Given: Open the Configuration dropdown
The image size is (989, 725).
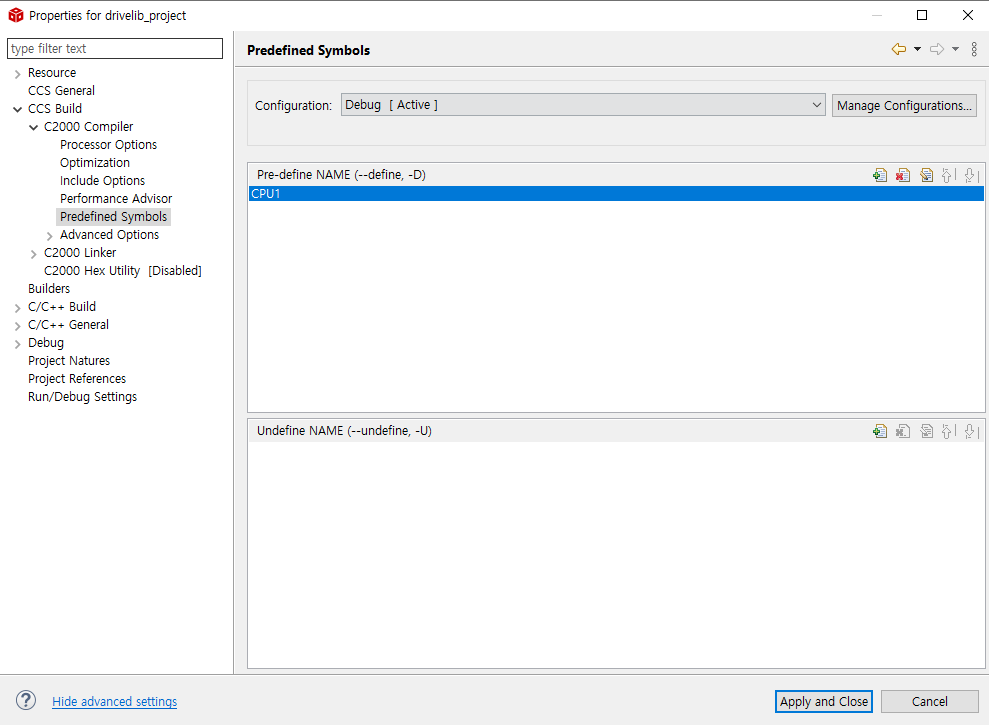Looking at the screenshot, I should click(x=818, y=104).
